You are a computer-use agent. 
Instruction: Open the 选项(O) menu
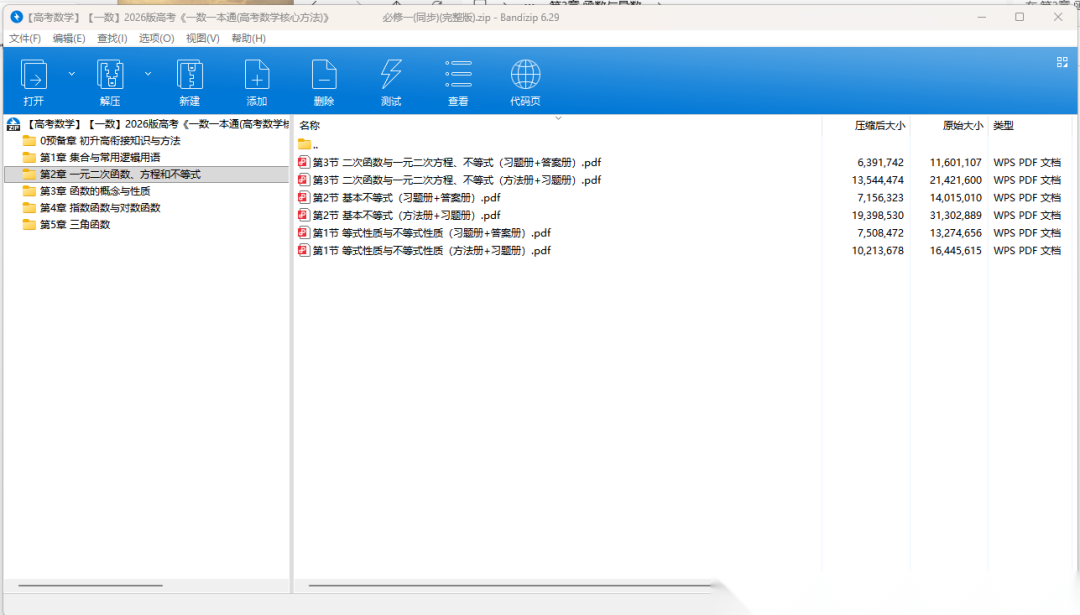[x=156, y=38]
